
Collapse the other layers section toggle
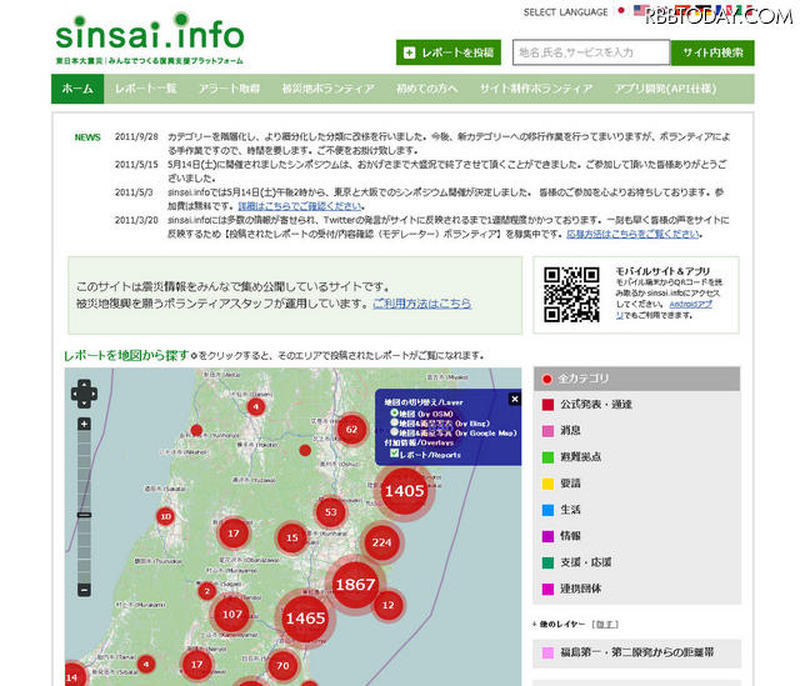click(x=598, y=624)
